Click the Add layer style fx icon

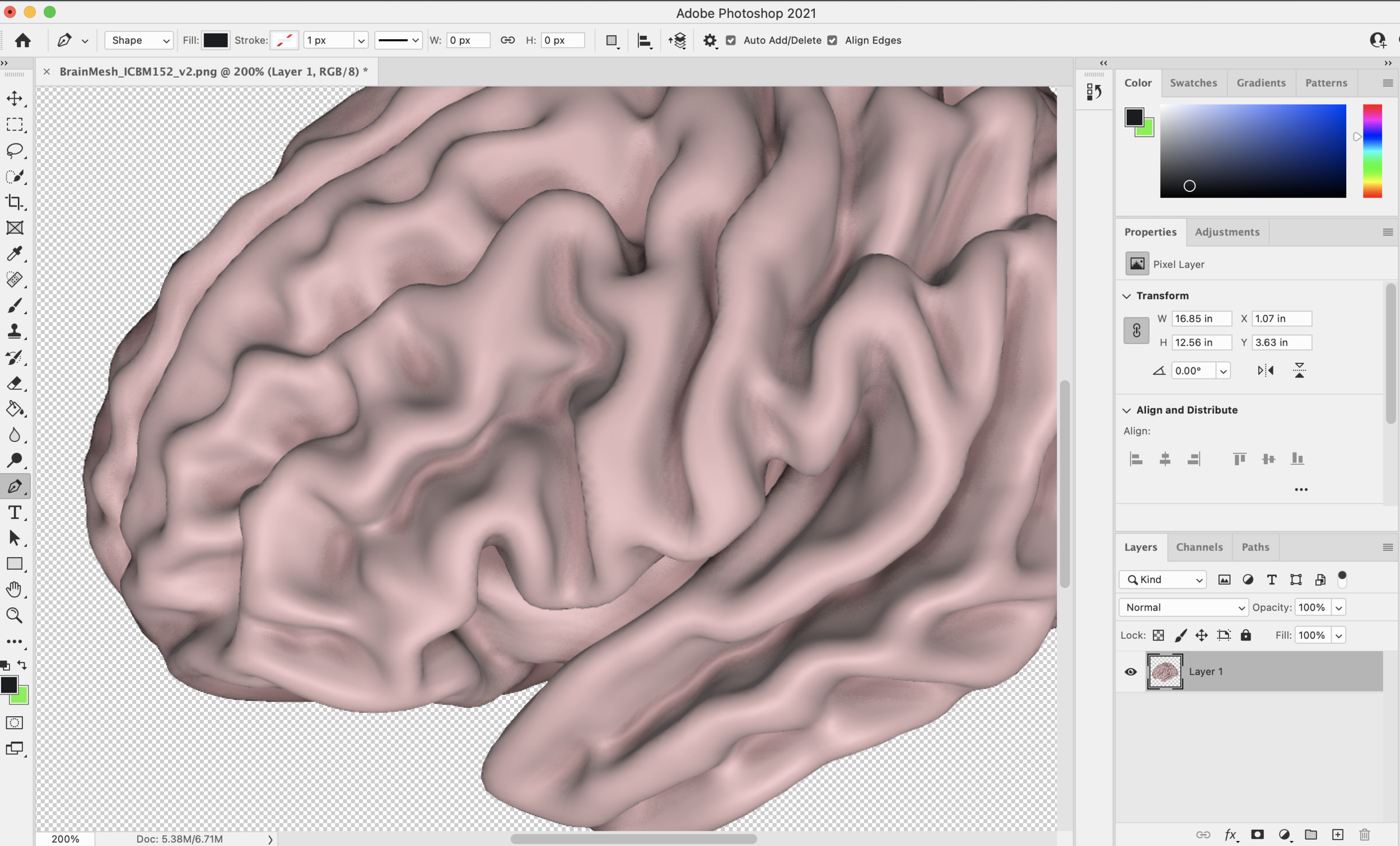[1231, 835]
